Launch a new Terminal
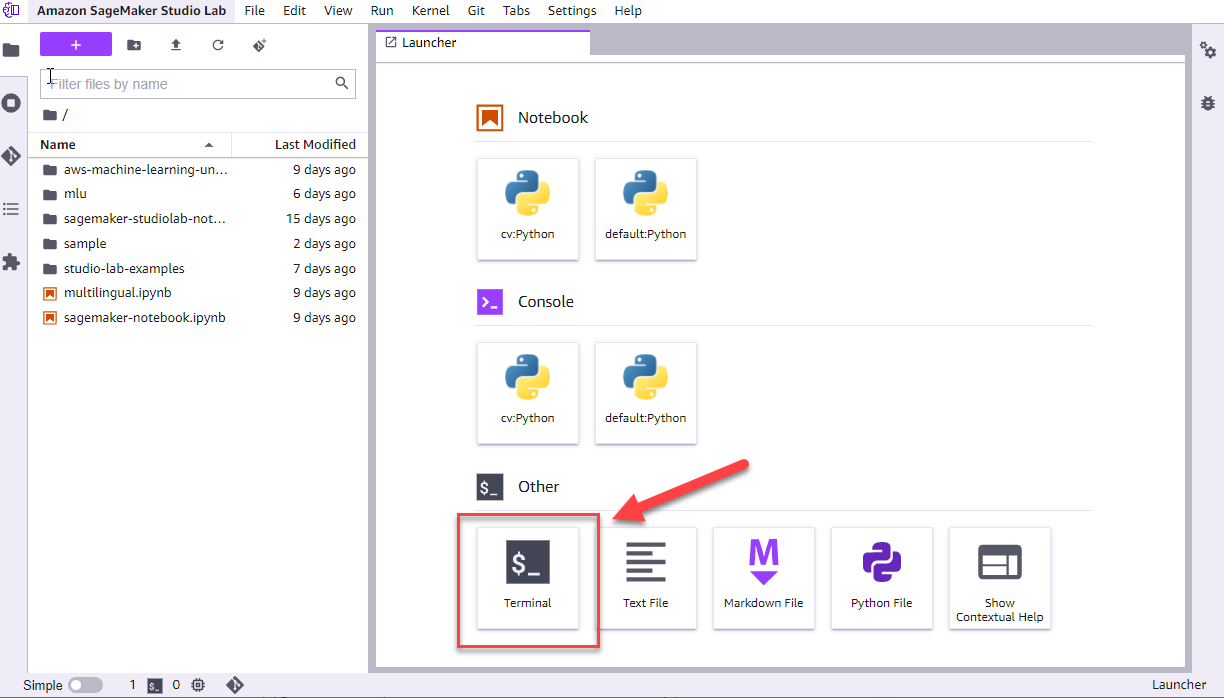 pos(528,578)
